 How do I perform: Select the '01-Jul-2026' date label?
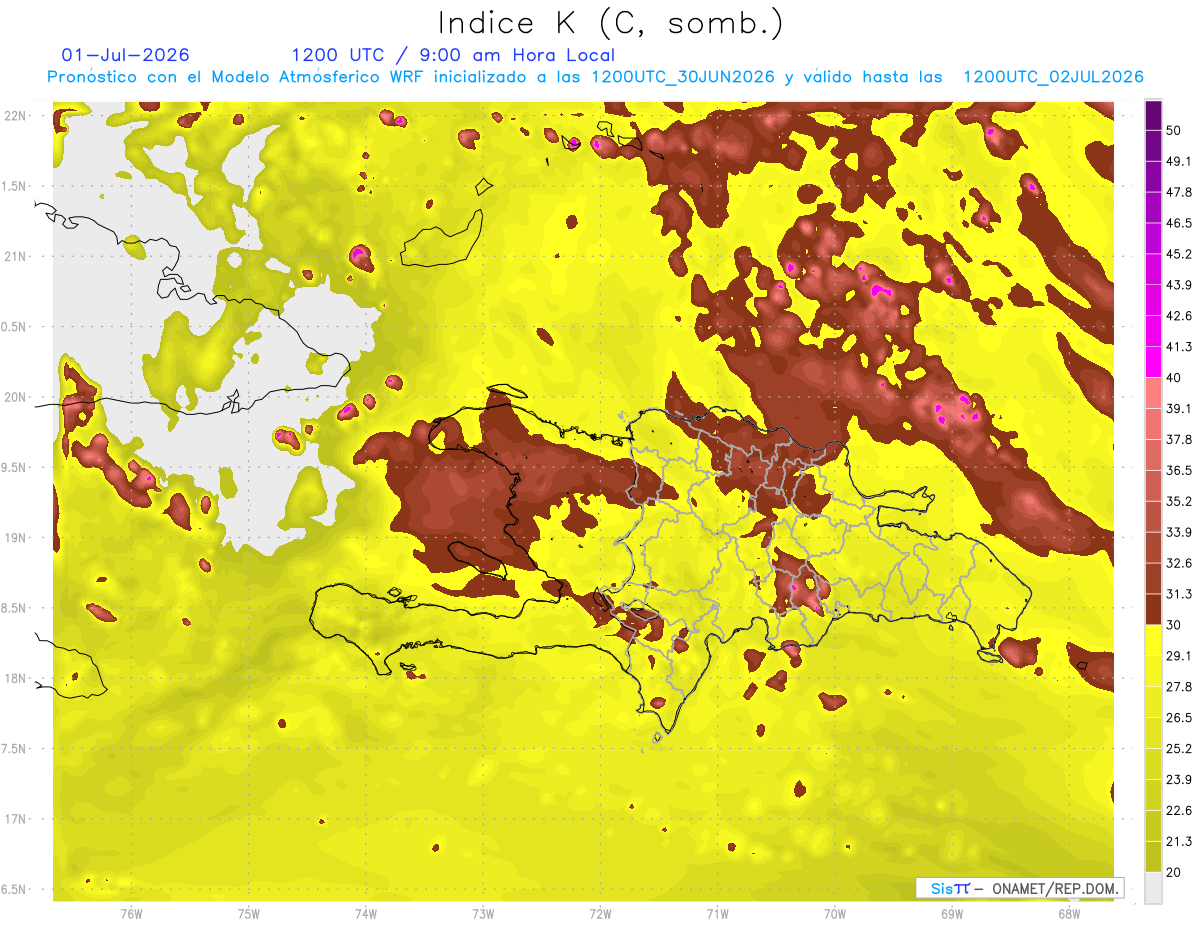click(126, 55)
